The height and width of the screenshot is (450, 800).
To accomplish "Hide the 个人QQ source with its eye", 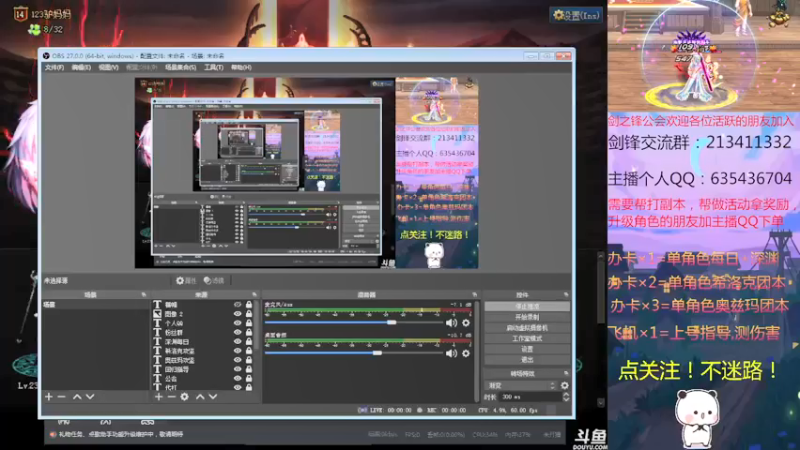I will 238,323.
